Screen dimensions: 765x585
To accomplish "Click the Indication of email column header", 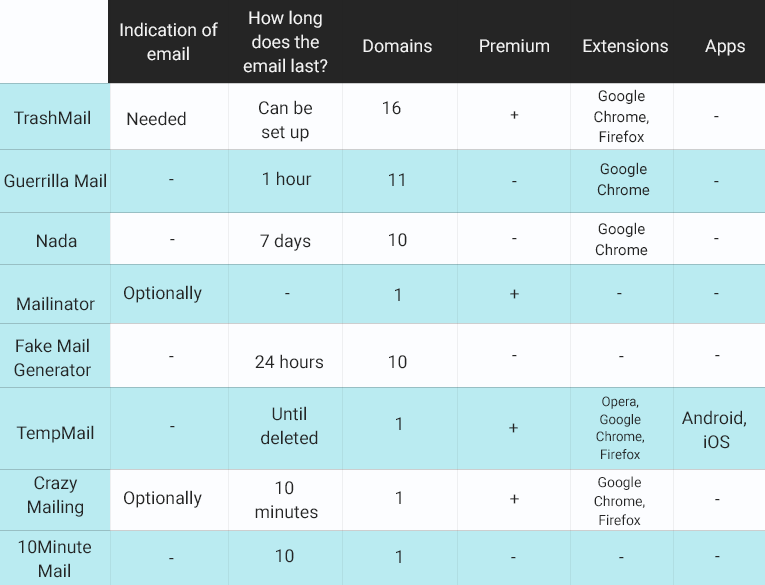I will click(168, 42).
